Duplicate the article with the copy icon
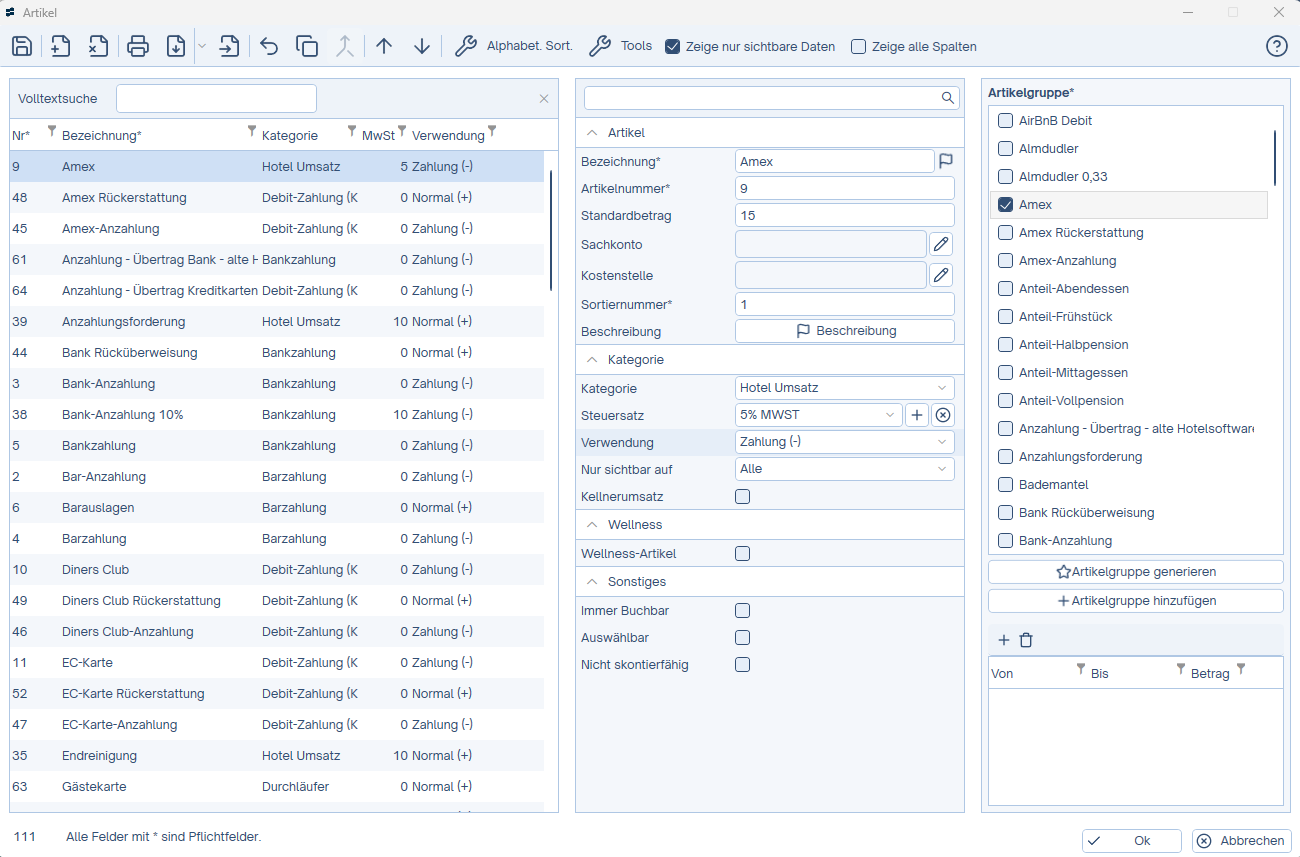Image resolution: width=1300 pixels, height=857 pixels. (307, 46)
